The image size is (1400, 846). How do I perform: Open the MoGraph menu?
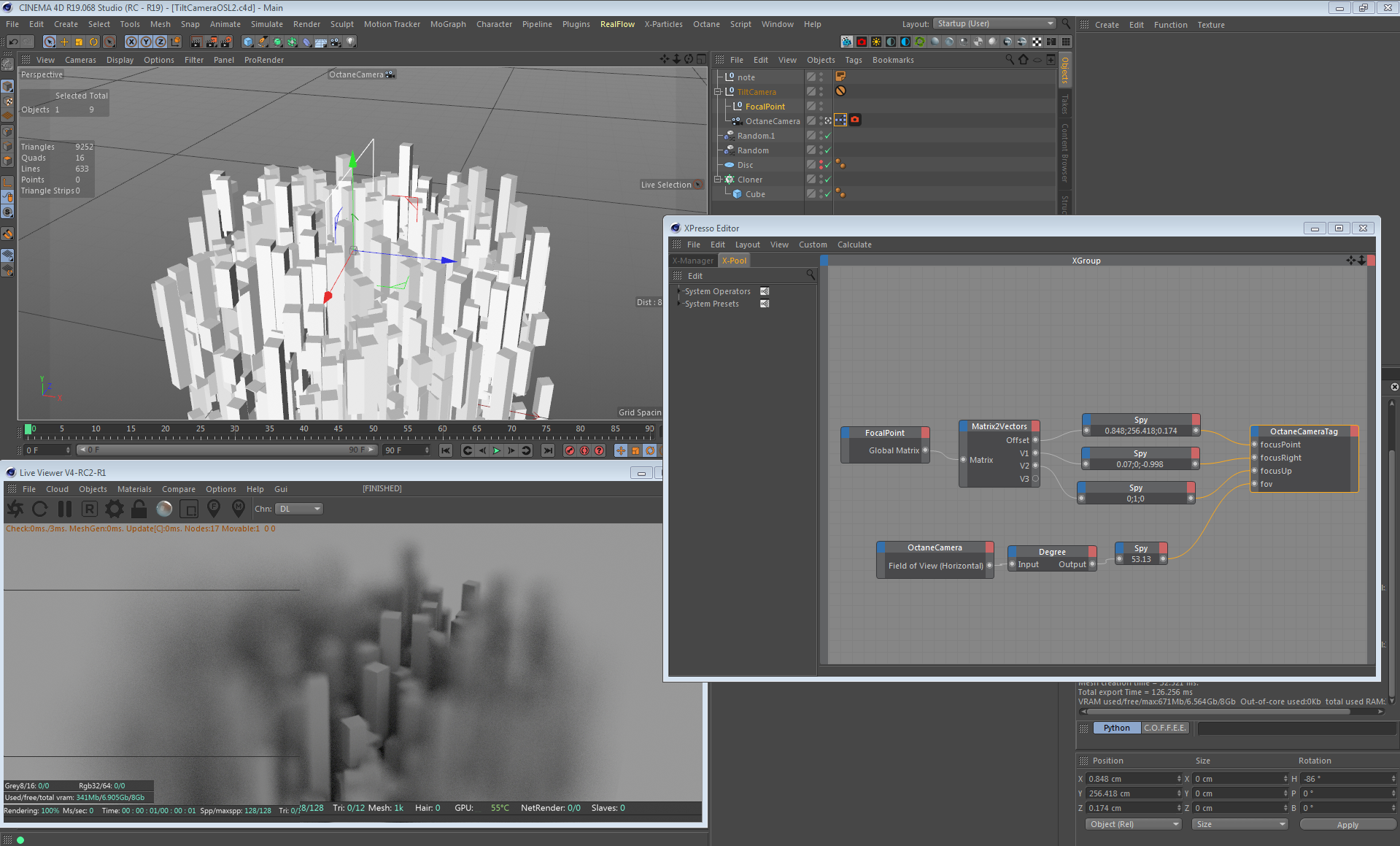448,24
